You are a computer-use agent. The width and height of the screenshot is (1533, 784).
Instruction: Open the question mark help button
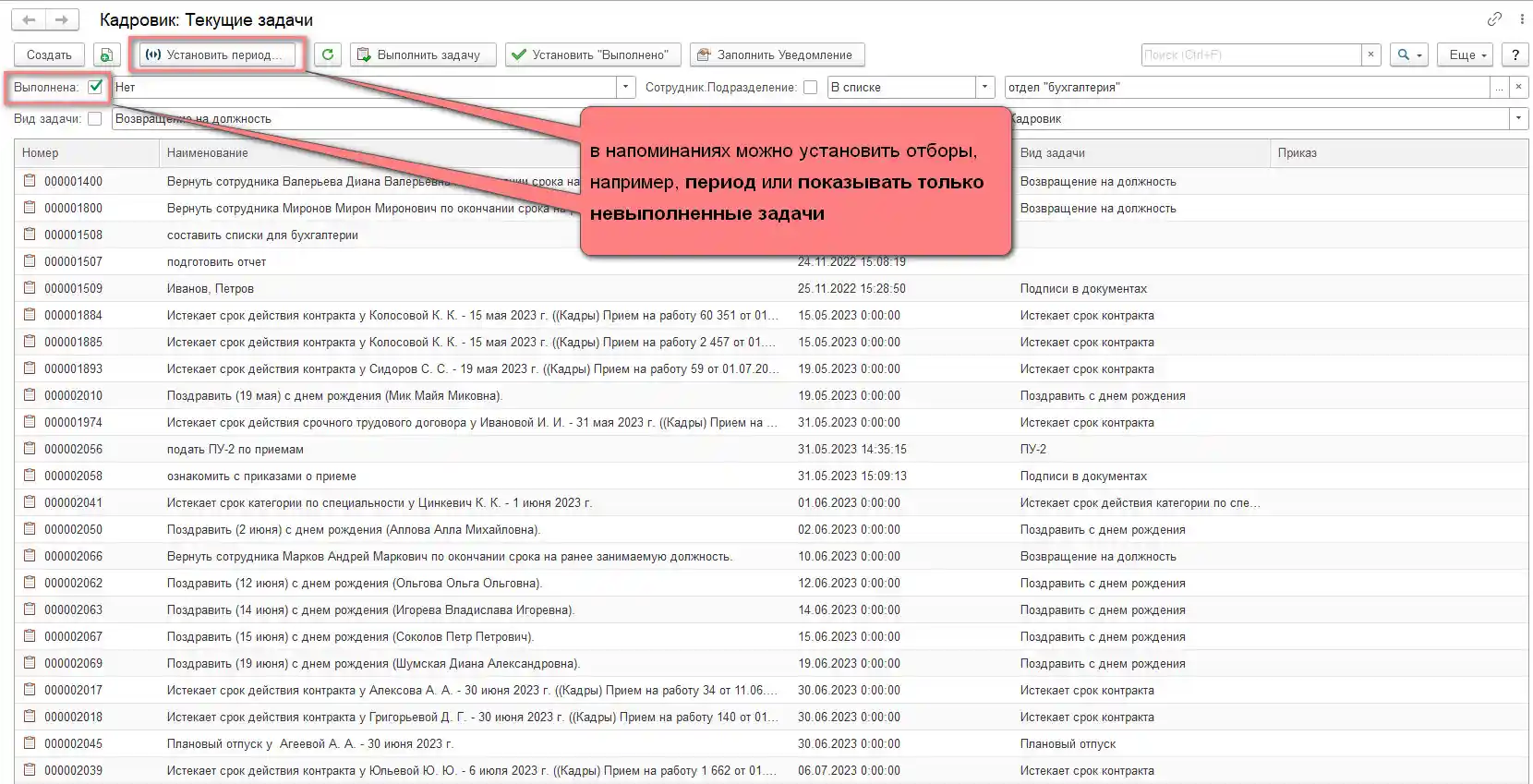[1515, 54]
